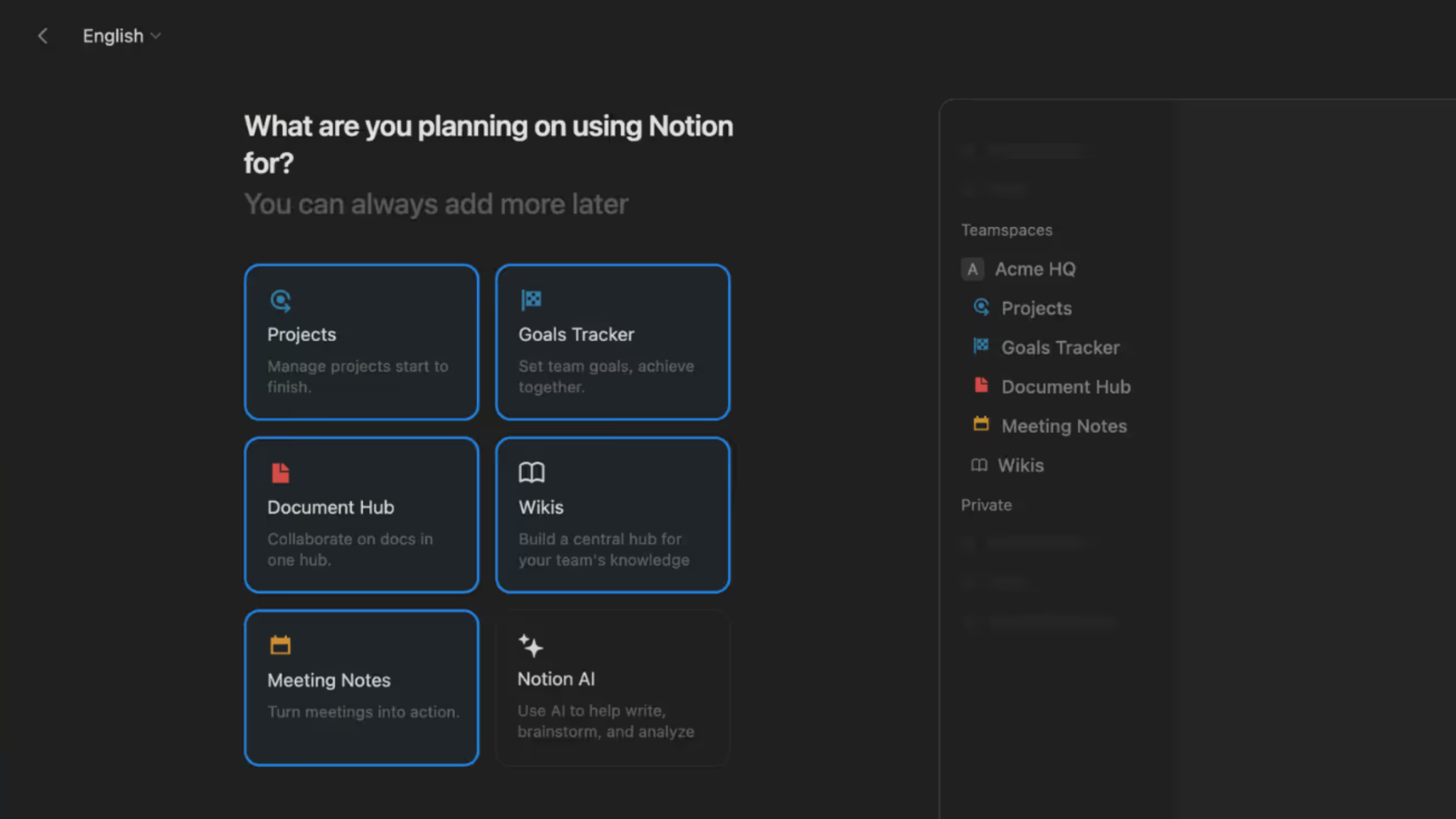Open Meeting Notes label in sidebar preview
This screenshot has width=1456, height=819.
(1064, 426)
